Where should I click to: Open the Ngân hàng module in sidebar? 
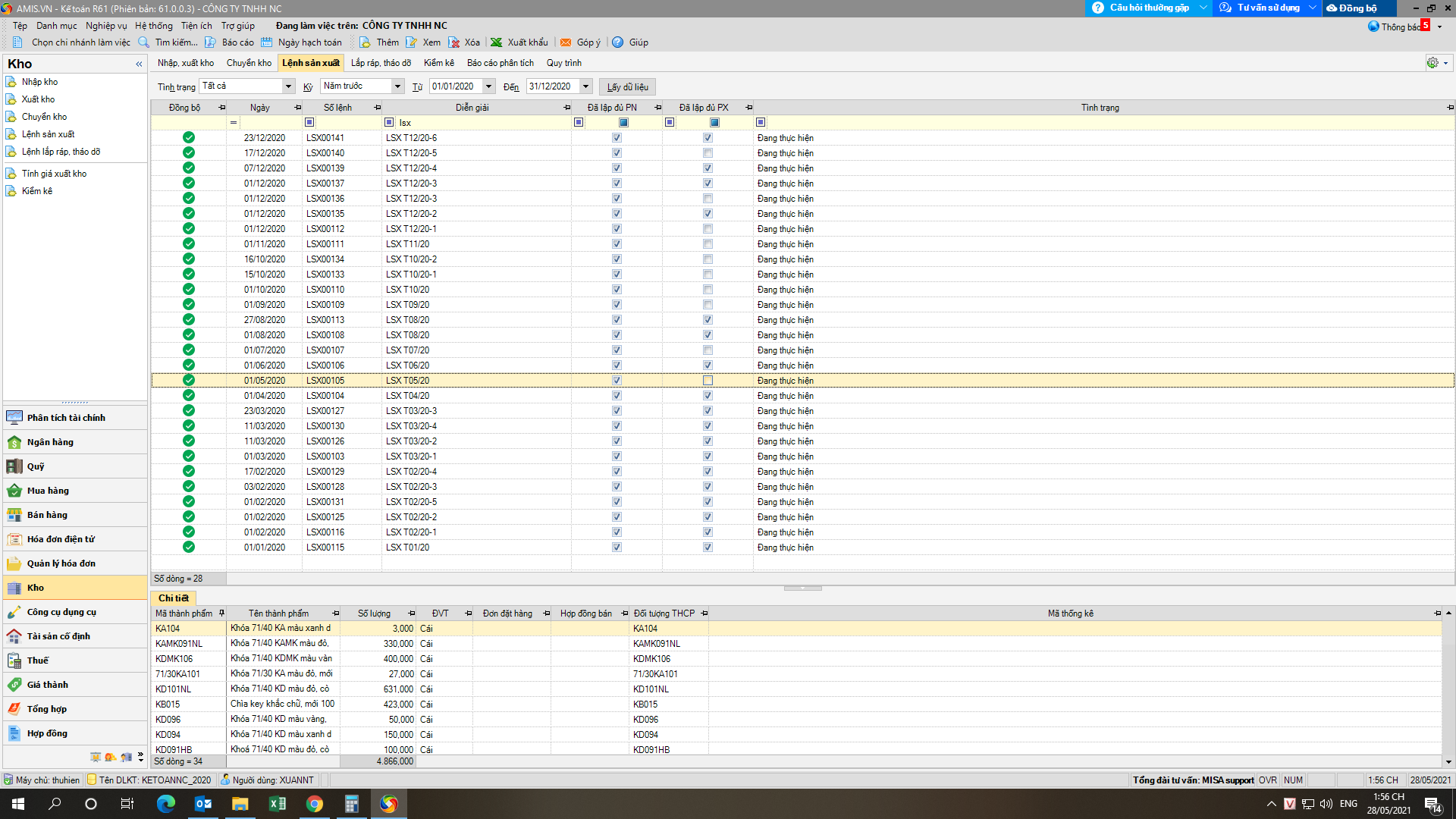50,442
